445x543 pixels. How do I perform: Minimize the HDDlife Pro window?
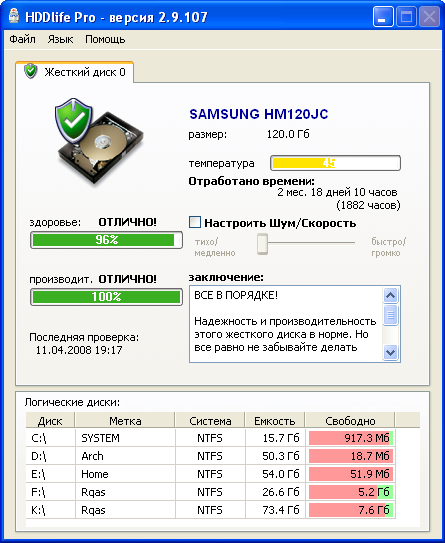coord(383,17)
